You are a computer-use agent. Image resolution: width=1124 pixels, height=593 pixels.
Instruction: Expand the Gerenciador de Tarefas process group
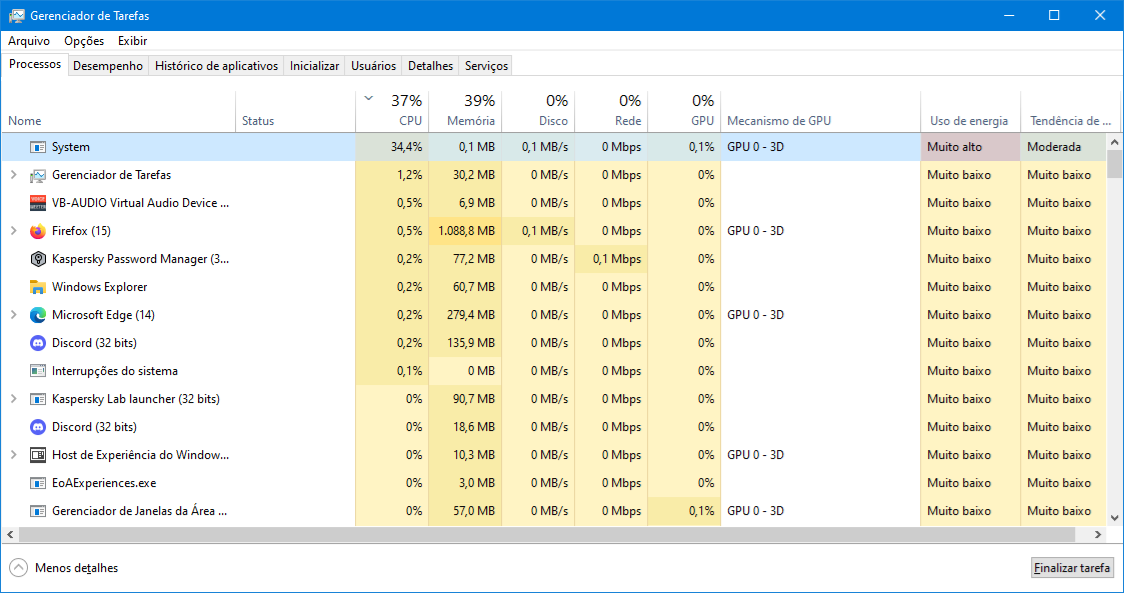pyautogui.click(x=13, y=174)
